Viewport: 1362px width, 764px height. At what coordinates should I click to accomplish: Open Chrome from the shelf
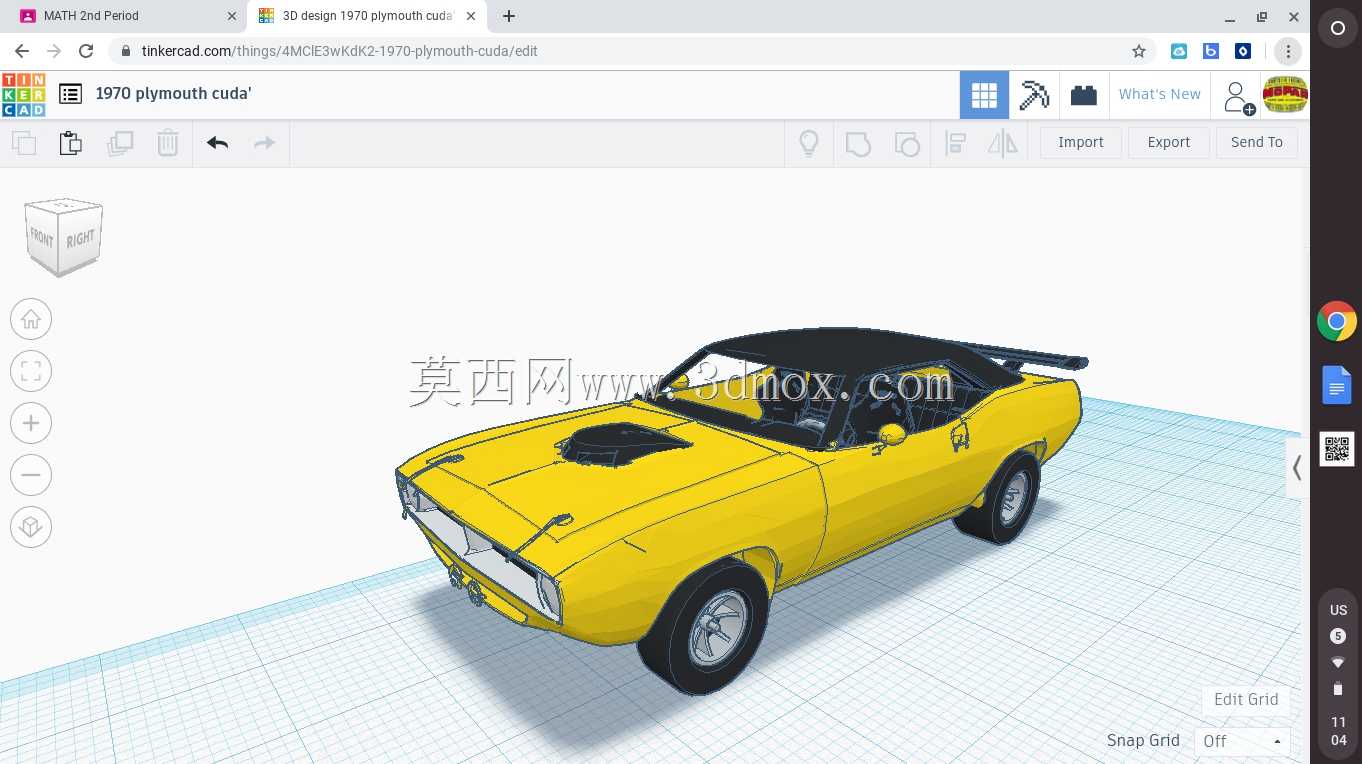(x=1337, y=322)
